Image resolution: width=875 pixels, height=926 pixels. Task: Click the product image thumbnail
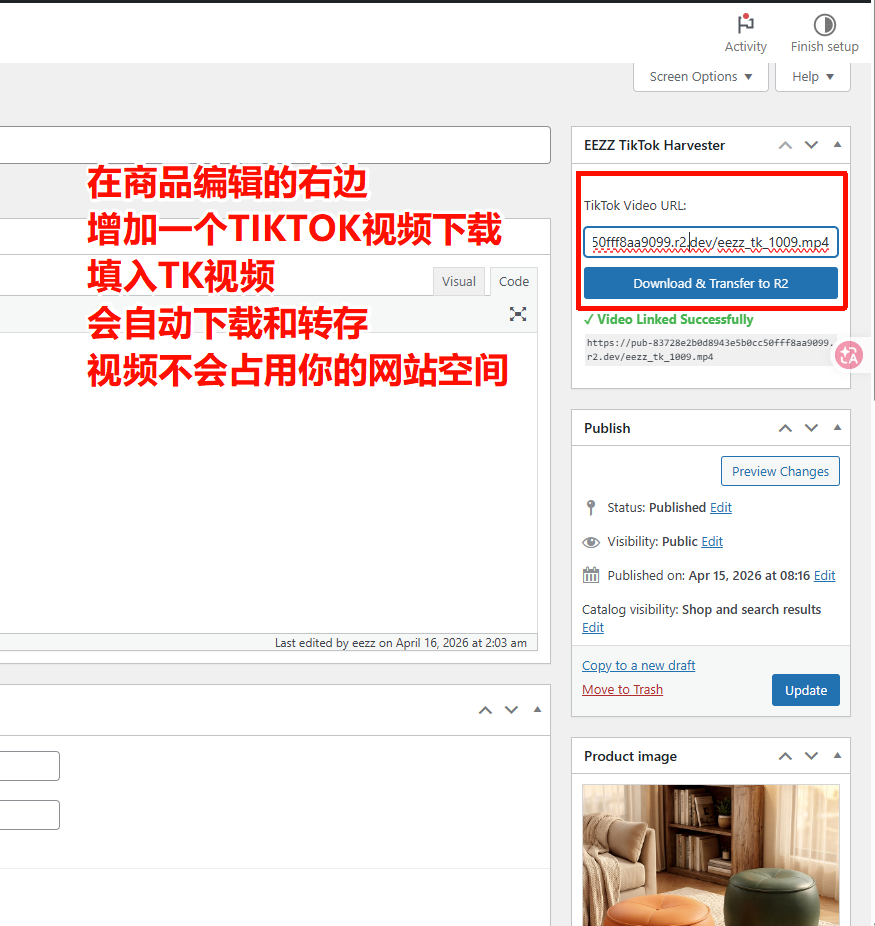(x=710, y=855)
